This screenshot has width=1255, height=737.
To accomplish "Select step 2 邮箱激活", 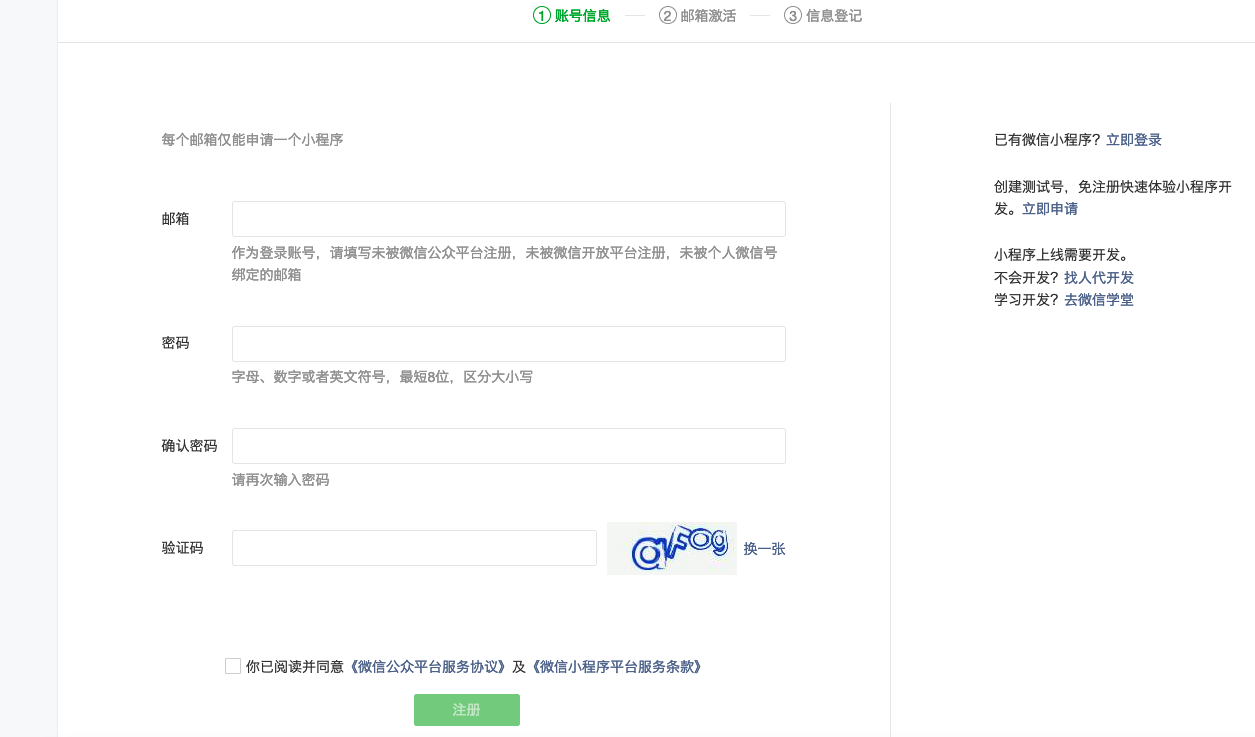I will point(697,16).
